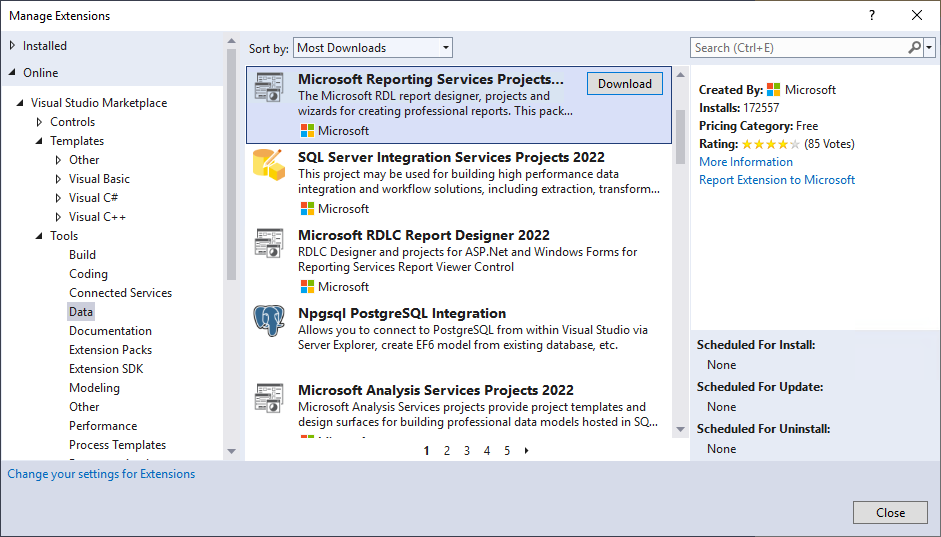Image resolution: width=941 pixels, height=537 pixels.
Task: Click the Installs: 172557 text
Action: point(739,108)
